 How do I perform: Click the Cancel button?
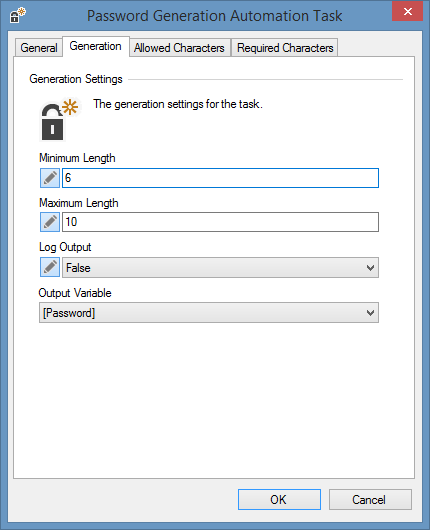coord(370,499)
